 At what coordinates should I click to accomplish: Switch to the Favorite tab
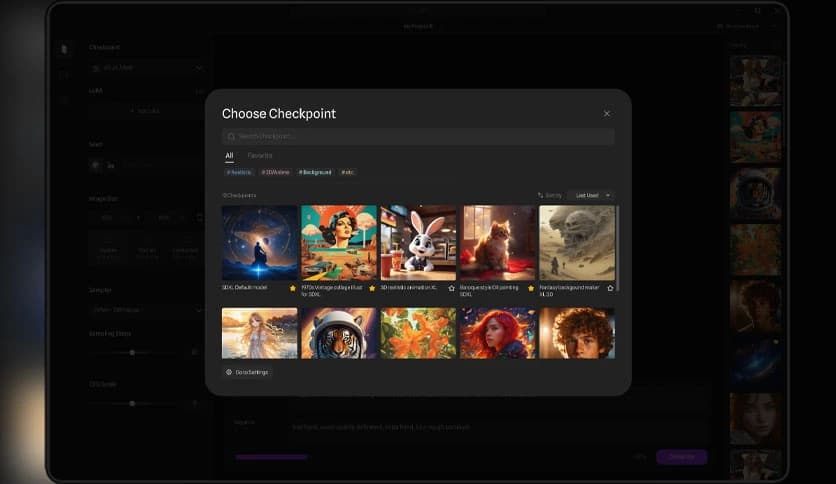[260, 156]
